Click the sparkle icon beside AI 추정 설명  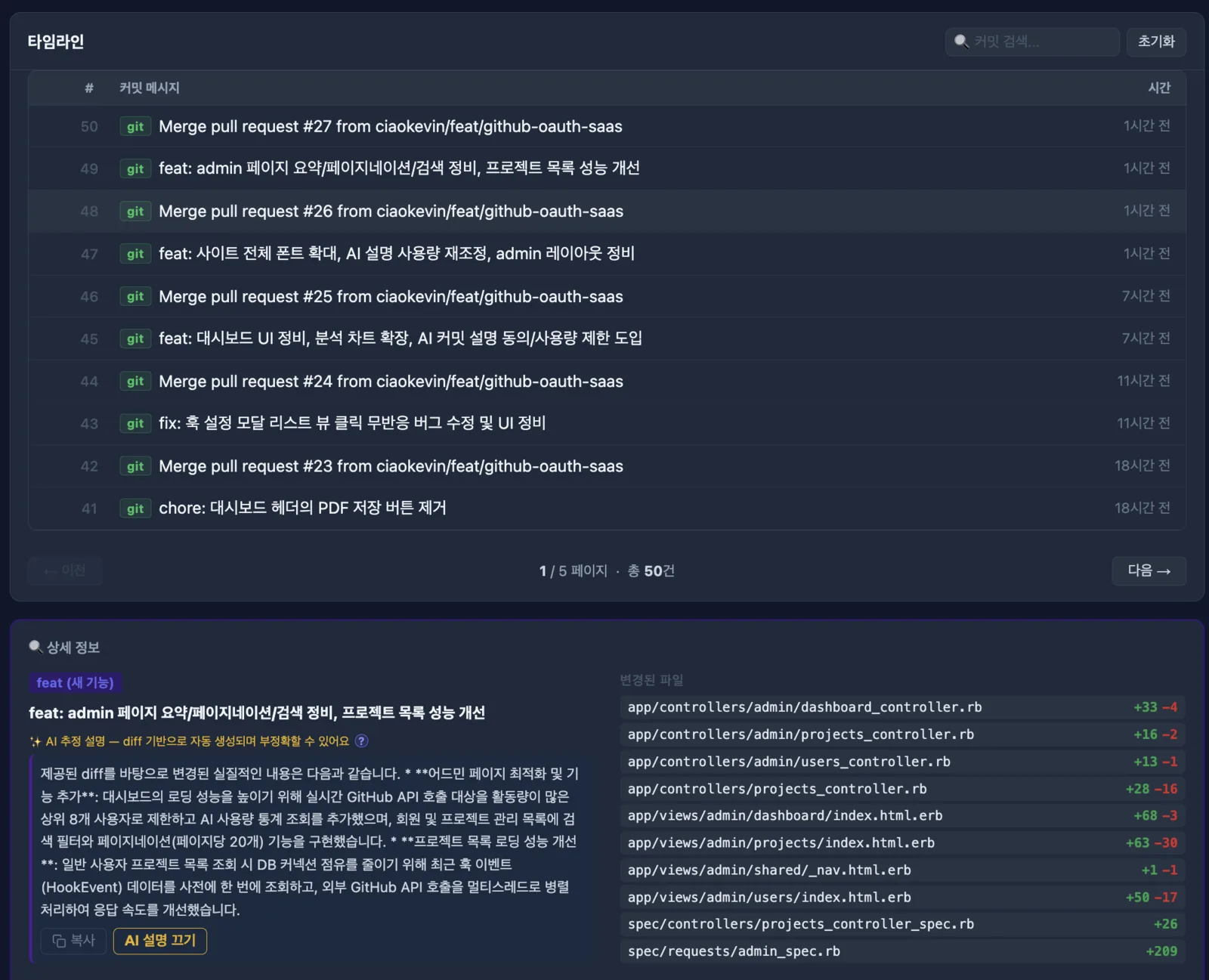35,741
